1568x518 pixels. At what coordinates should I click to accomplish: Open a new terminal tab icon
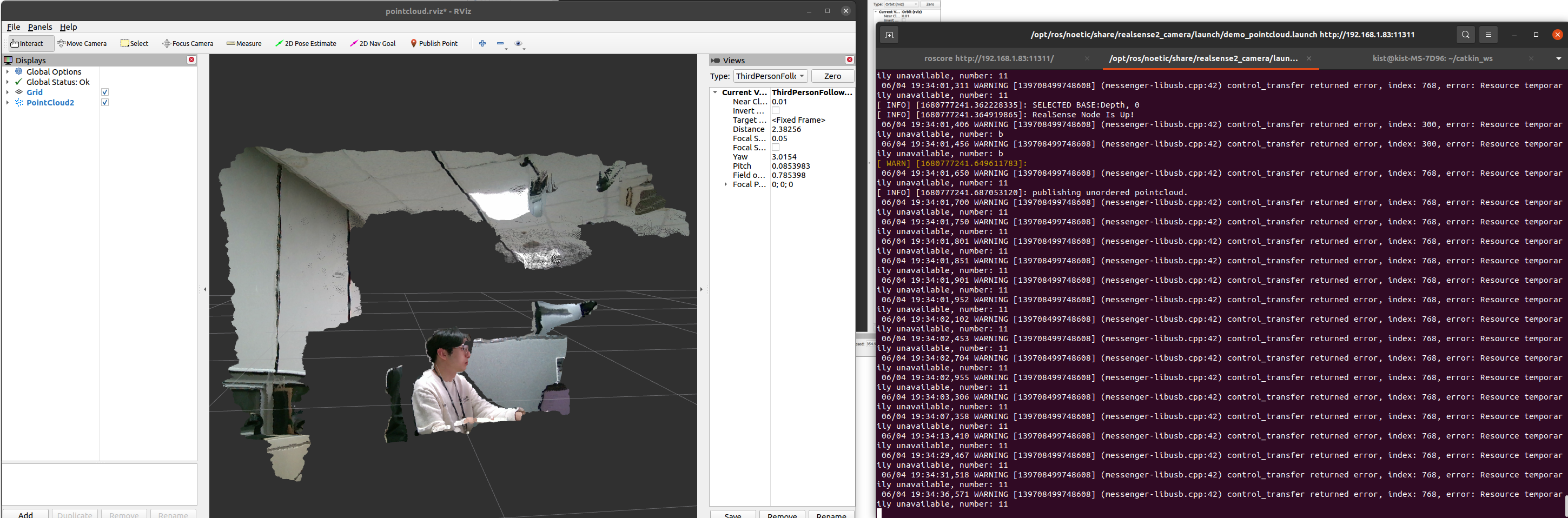tap(889, 35)
